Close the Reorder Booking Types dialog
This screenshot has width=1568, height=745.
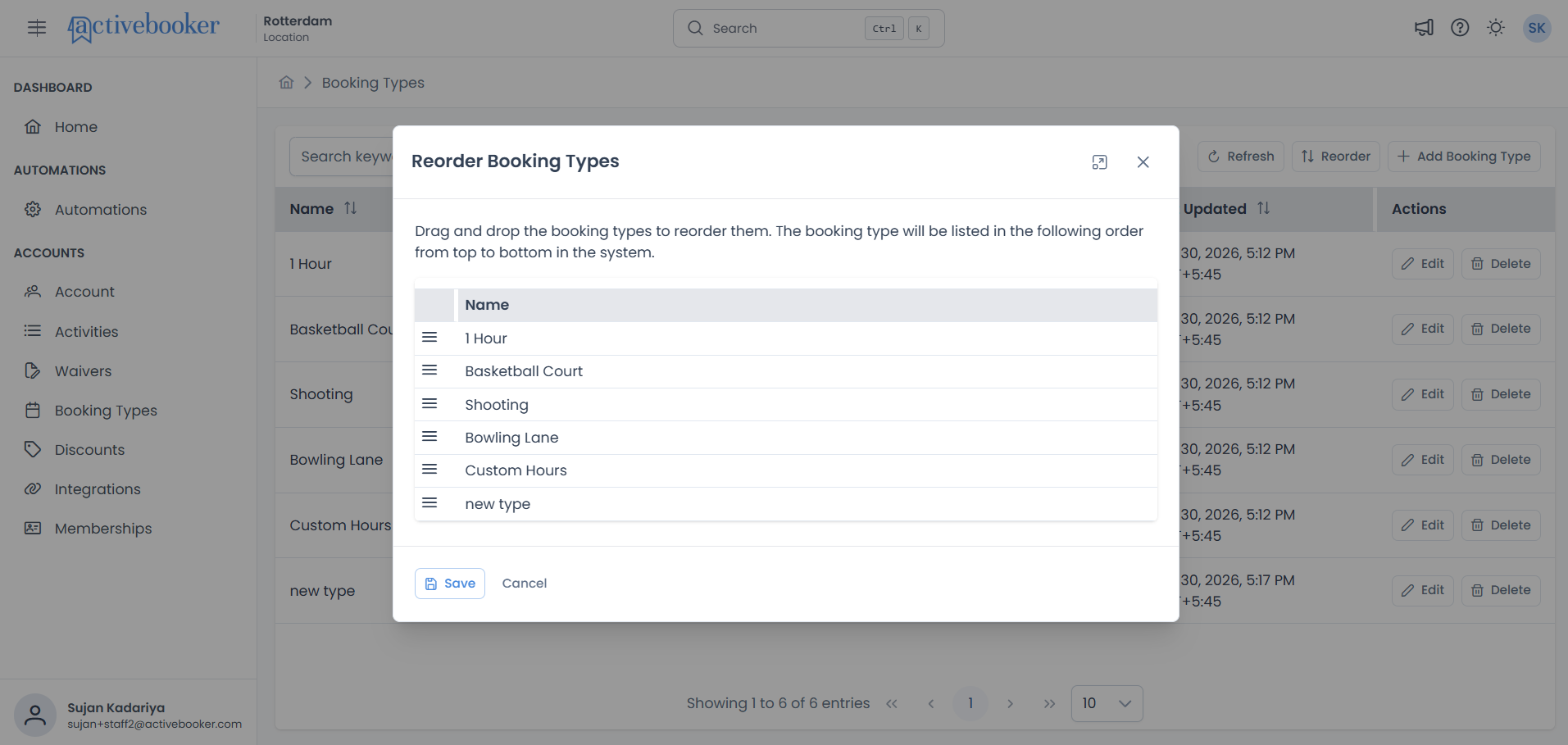coord(1143,162)
